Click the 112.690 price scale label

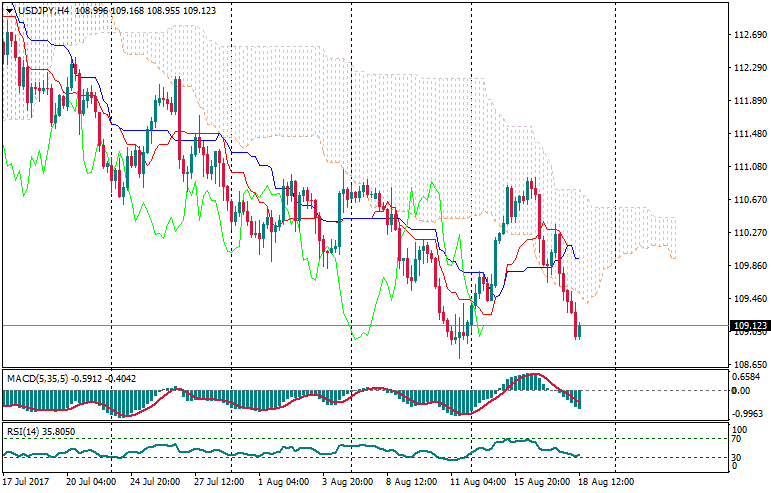[x=748, y=35]
